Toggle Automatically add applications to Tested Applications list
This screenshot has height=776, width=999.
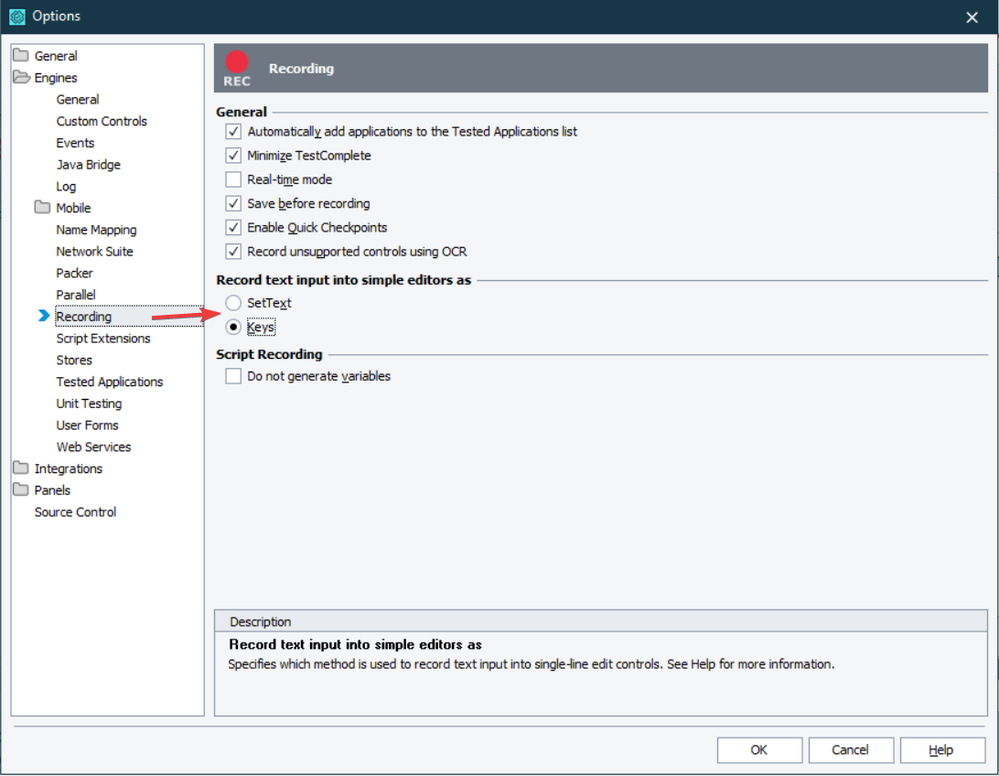click(x=233, y=132)
